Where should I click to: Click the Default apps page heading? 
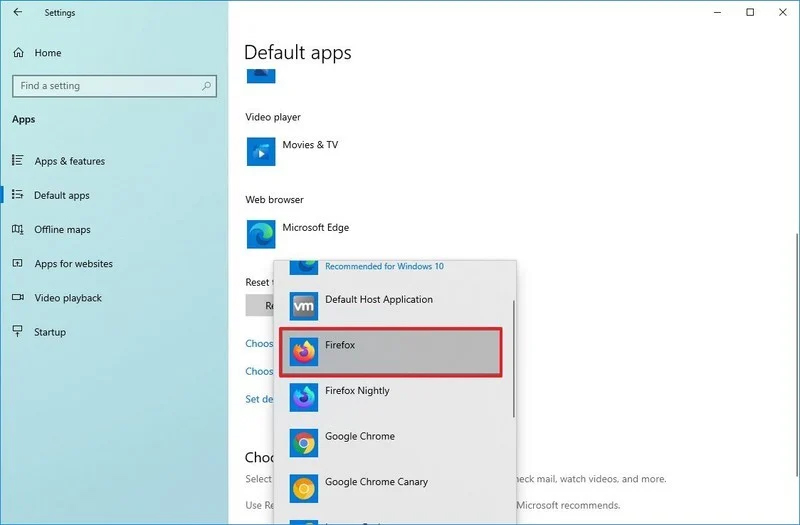click(x=297, y=52)
